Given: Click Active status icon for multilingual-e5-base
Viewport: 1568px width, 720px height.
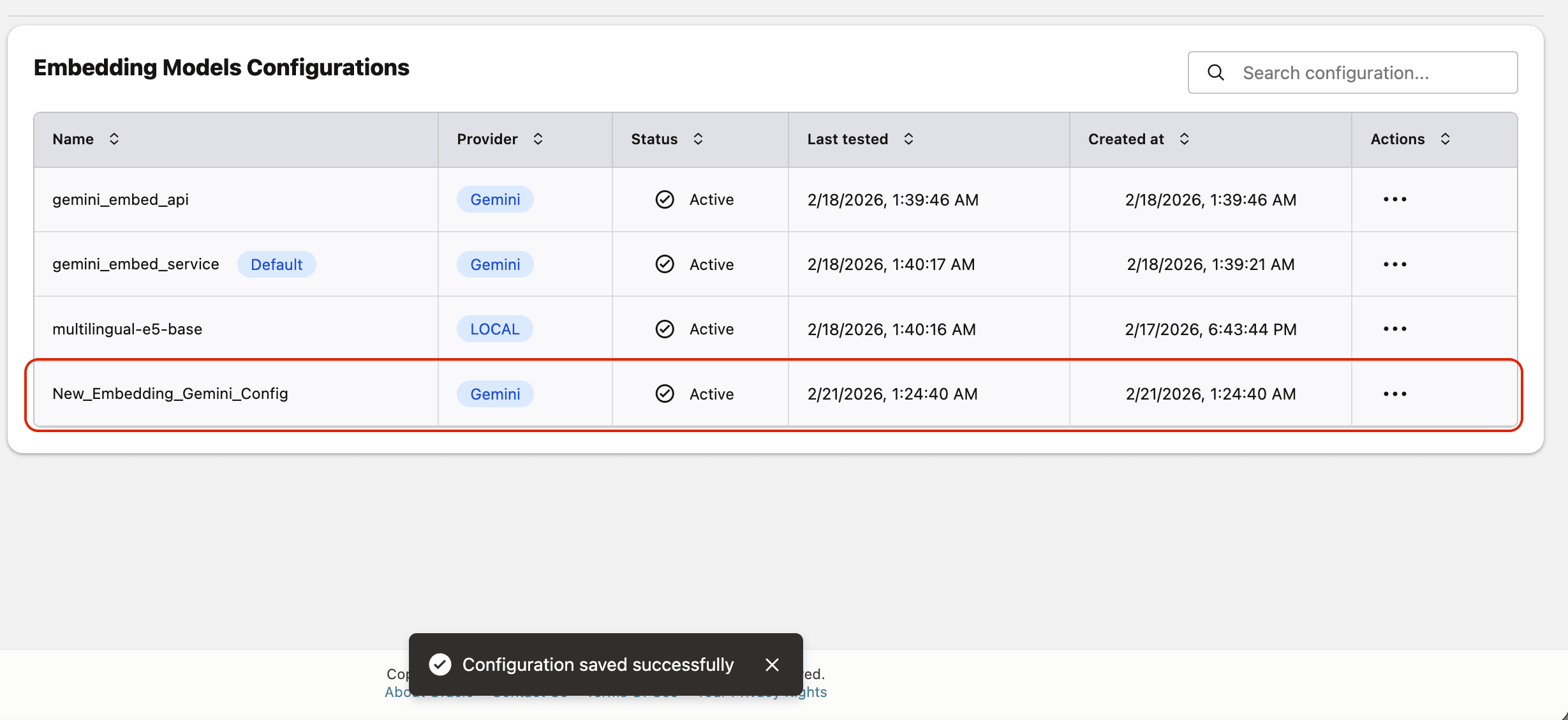Looking at the screenshot, I should click(665, 329).
